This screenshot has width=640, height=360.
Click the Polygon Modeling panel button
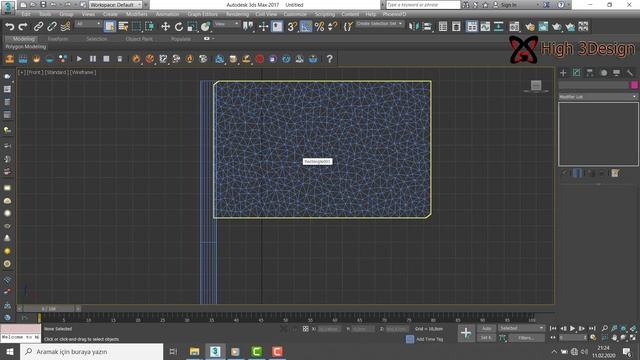click(26, 47)
